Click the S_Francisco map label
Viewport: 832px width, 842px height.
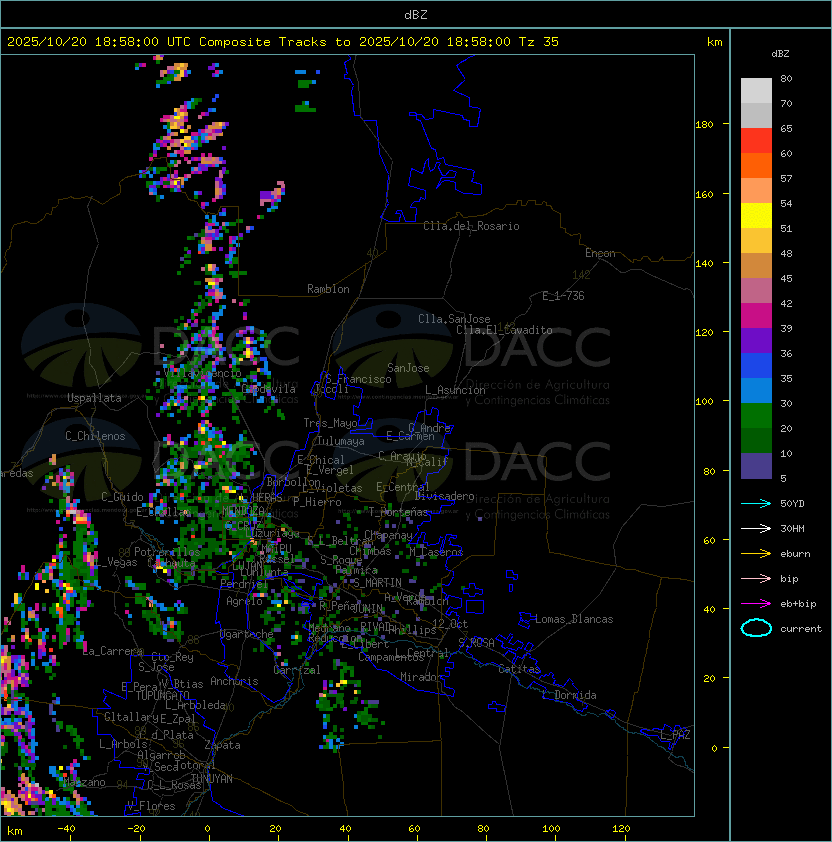(358, 379)
